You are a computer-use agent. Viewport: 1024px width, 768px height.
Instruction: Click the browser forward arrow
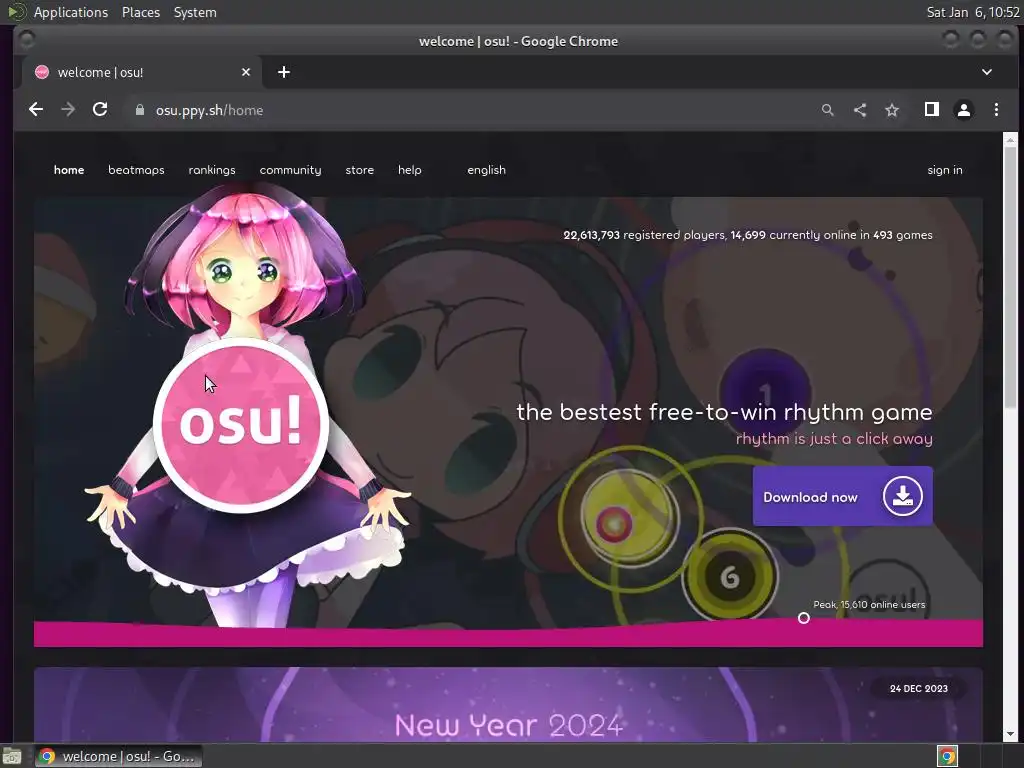pyautogui.click(x=68, y=110)
